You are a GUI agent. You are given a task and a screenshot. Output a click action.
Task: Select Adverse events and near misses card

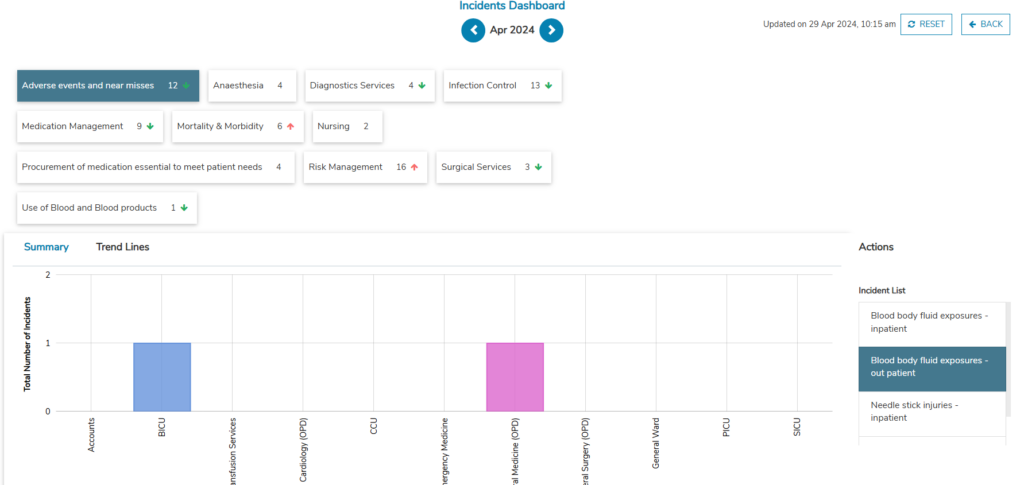click(x=108, y=86)
